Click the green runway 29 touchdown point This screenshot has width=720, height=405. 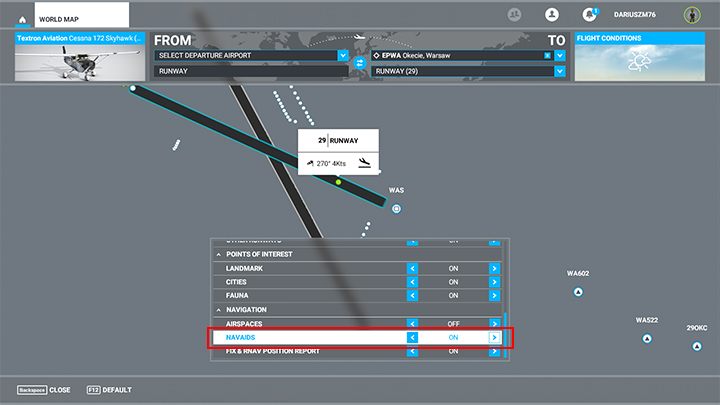[x=338, y=182]
